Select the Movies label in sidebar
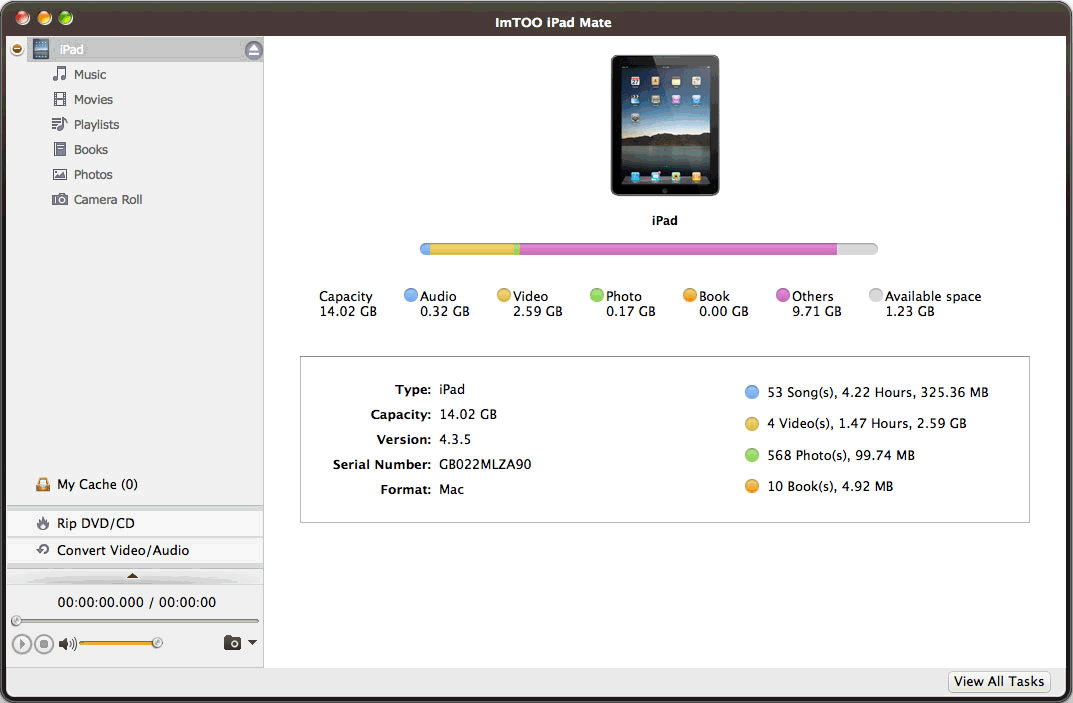The width and height of the screenshot is (1073, 703). point(93,99)
